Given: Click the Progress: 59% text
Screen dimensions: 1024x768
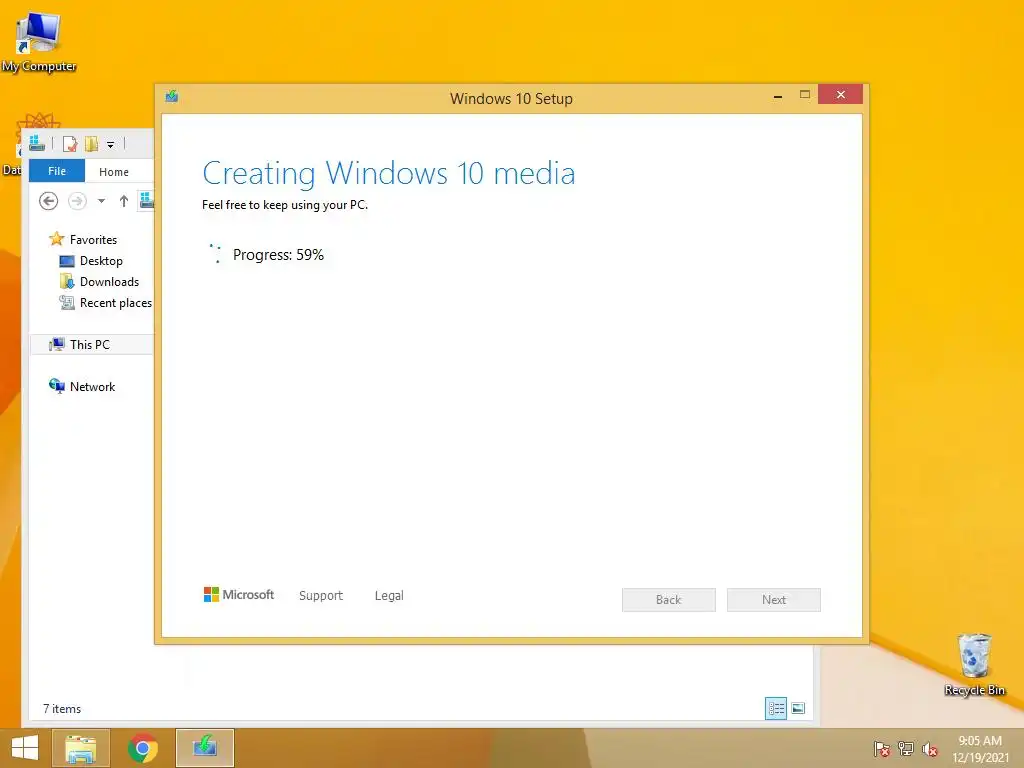Looking at the screenshot, I should coord(278,255).
